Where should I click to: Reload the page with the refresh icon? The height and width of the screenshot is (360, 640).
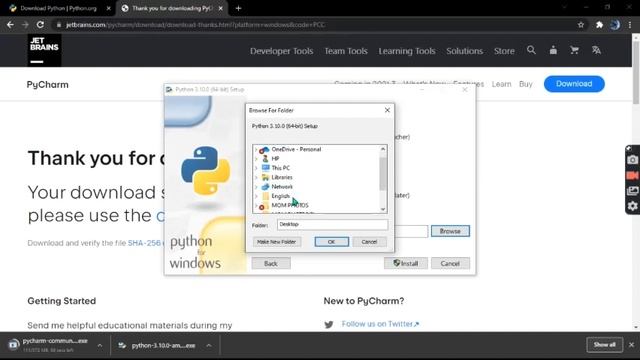pos(40,25)
